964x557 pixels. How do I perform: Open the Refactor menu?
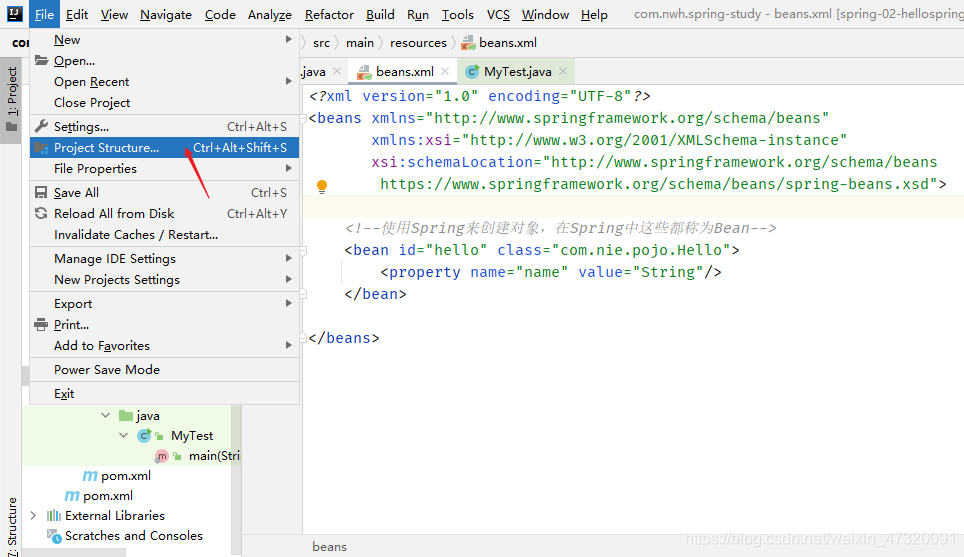click(x=329, y=14)
